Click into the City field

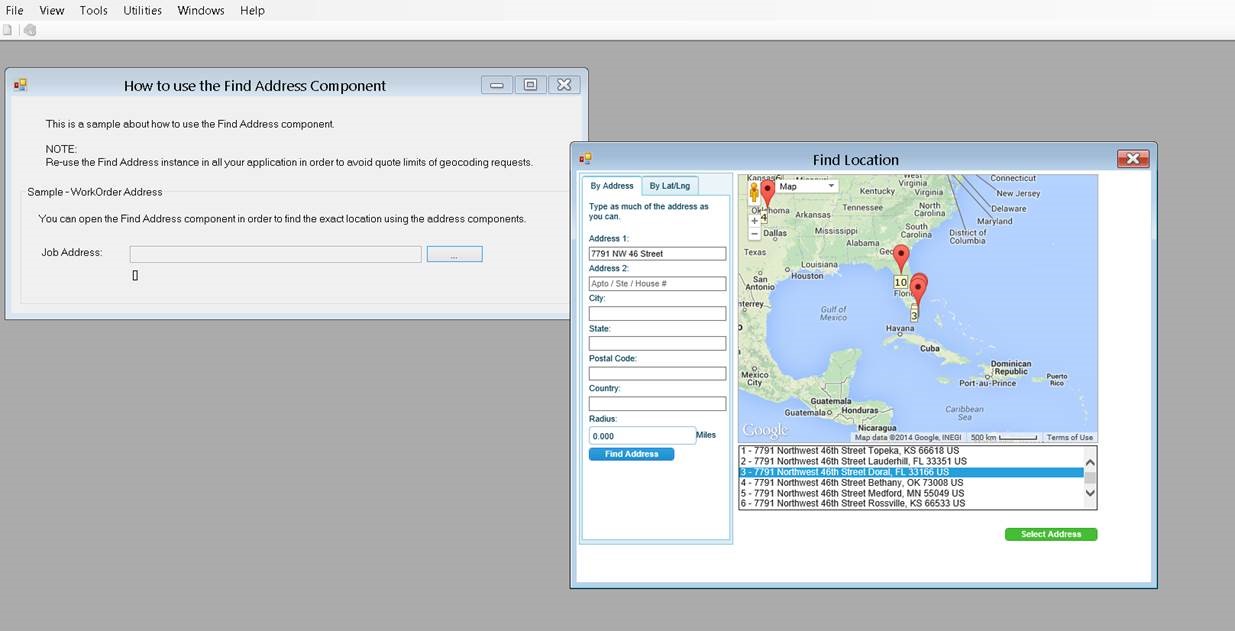point(657,314)
